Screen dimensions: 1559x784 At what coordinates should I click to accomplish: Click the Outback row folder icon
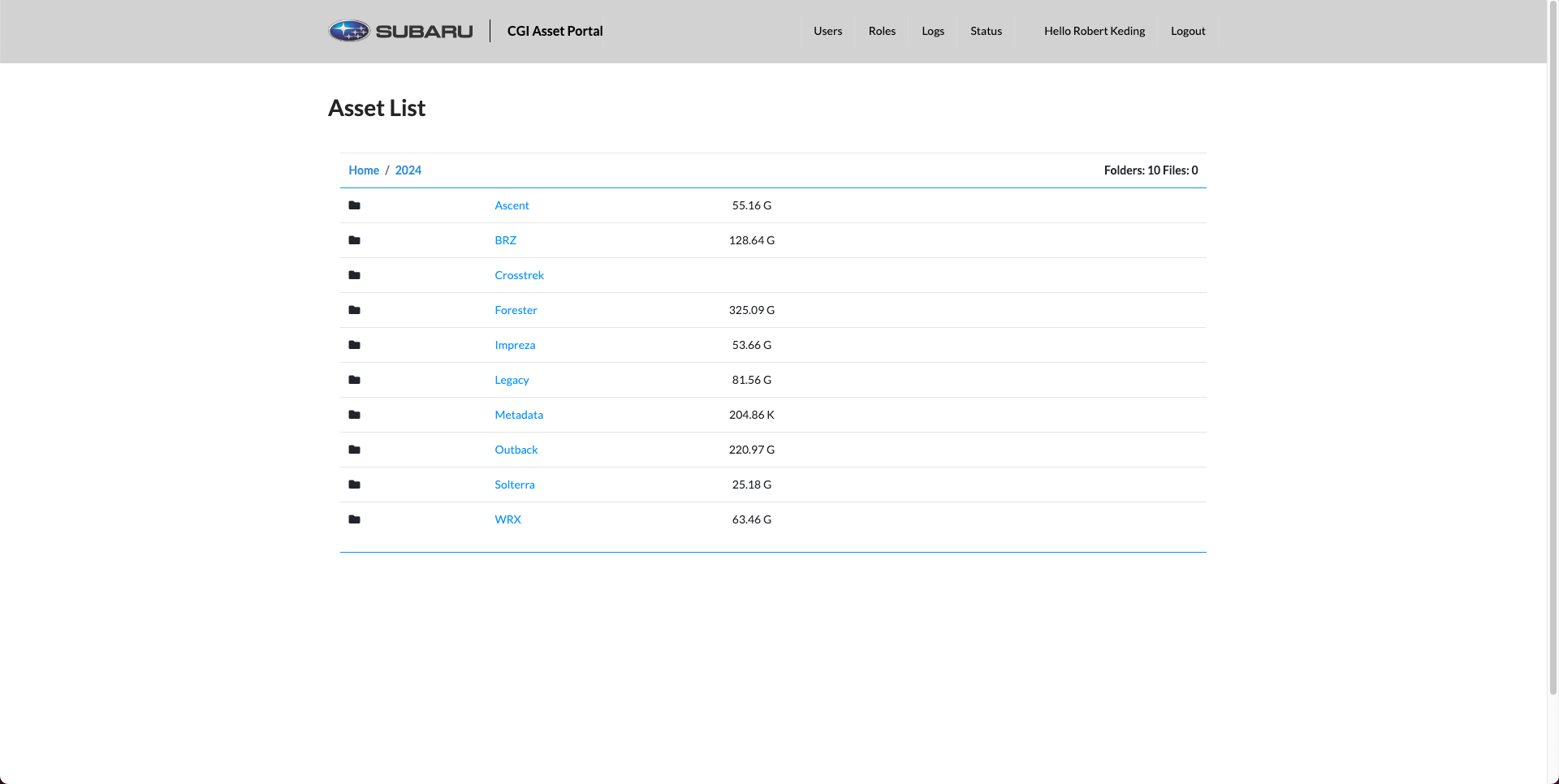tap(354, 450)
